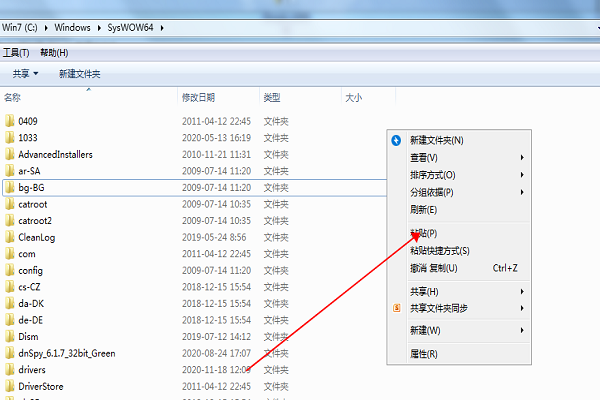The width and height of the screenshot is (600, 400).
Task: Open the 共享 toolbar dropdown
Action: pos(25,74)
